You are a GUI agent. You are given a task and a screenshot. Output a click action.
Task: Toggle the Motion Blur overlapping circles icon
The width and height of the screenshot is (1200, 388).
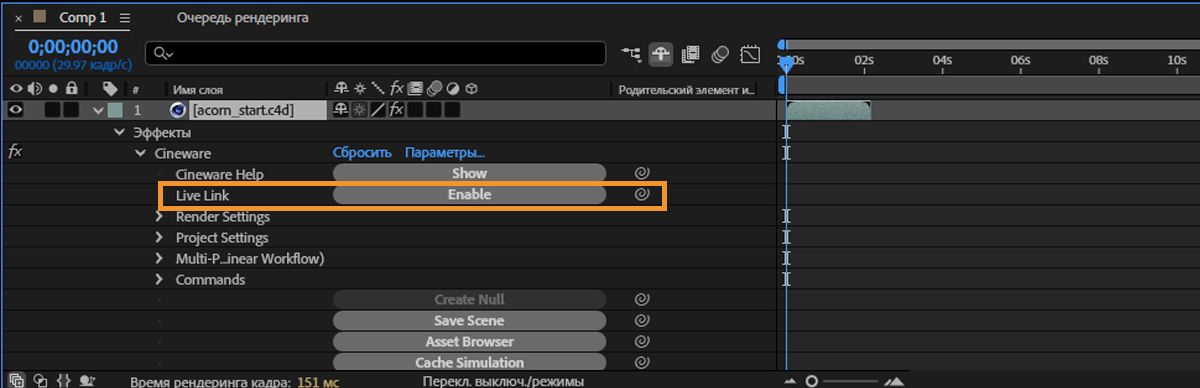point(720,53)
